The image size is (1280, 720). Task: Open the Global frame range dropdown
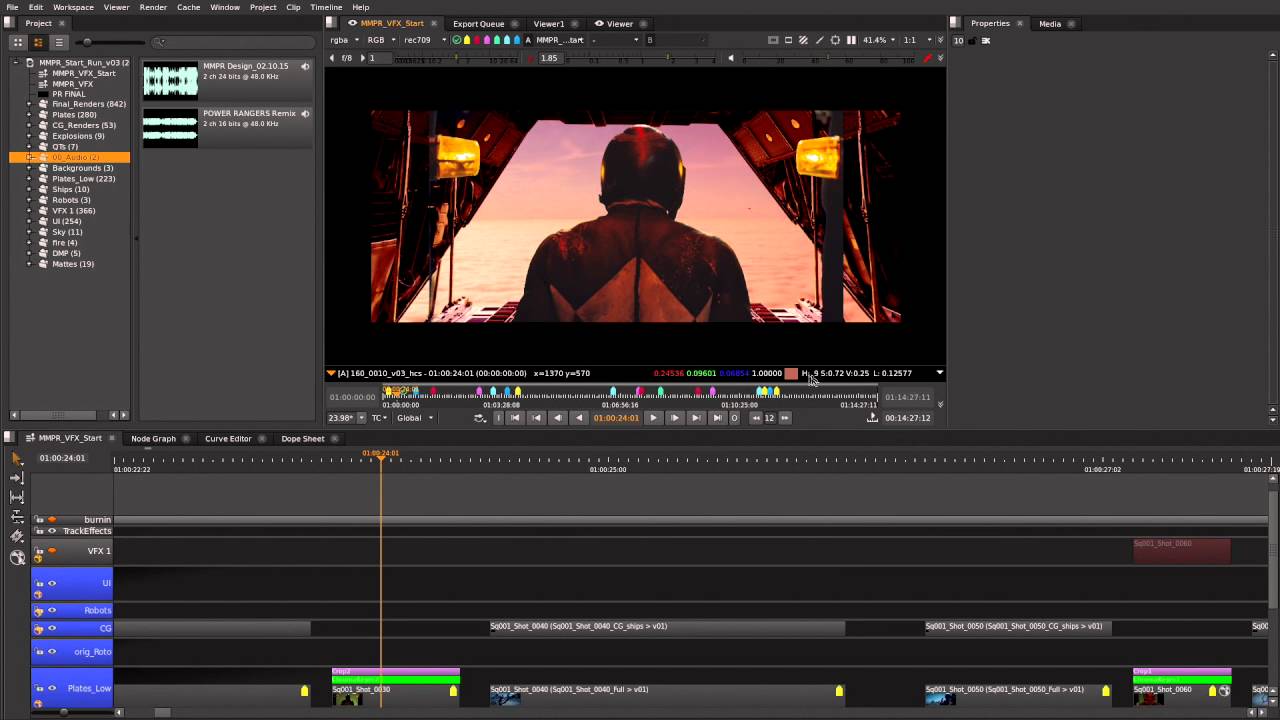[x=415, y=418]
